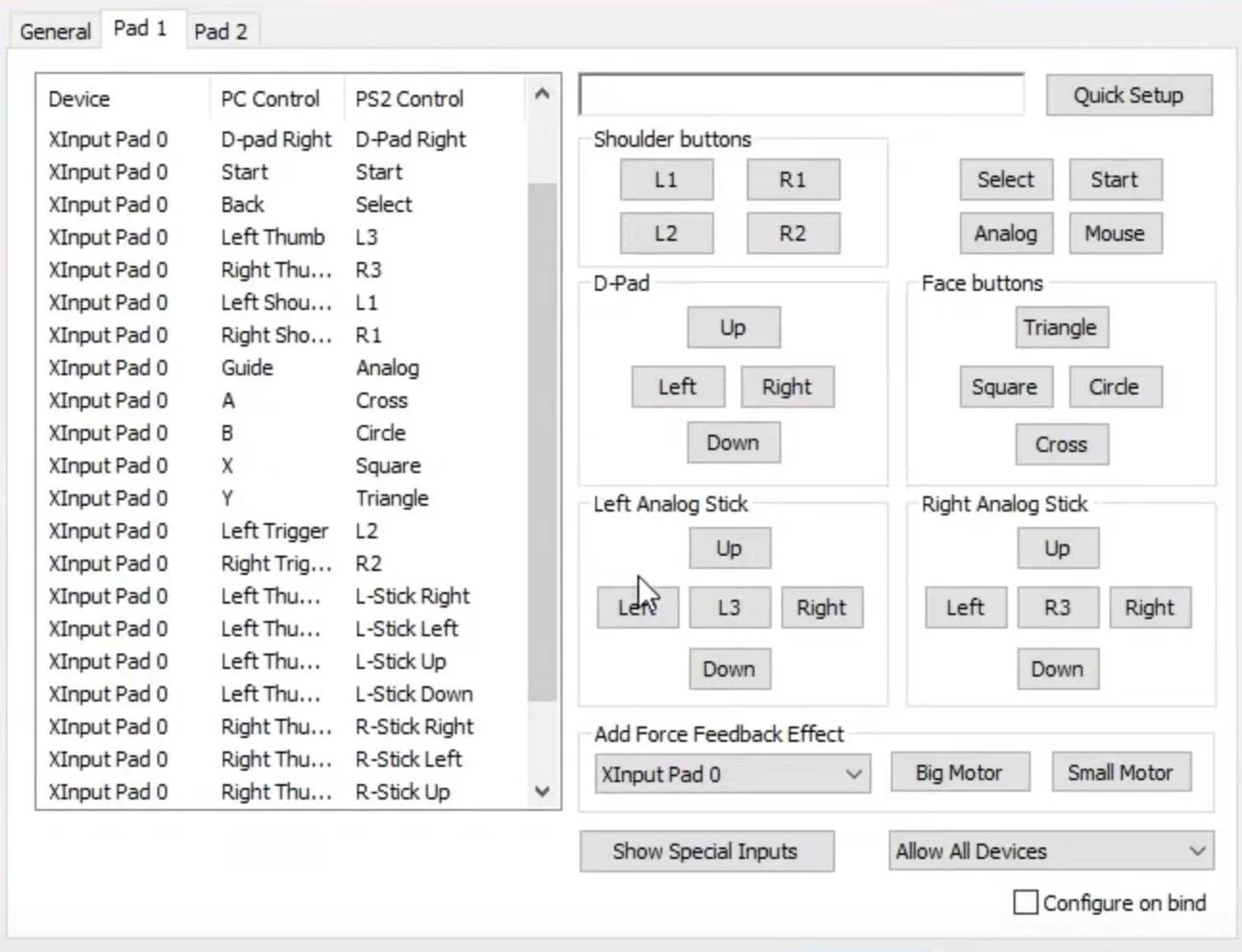The image size is (1242, 952).
Task: Bind the Cross face button
Action: coord(1062,444)
